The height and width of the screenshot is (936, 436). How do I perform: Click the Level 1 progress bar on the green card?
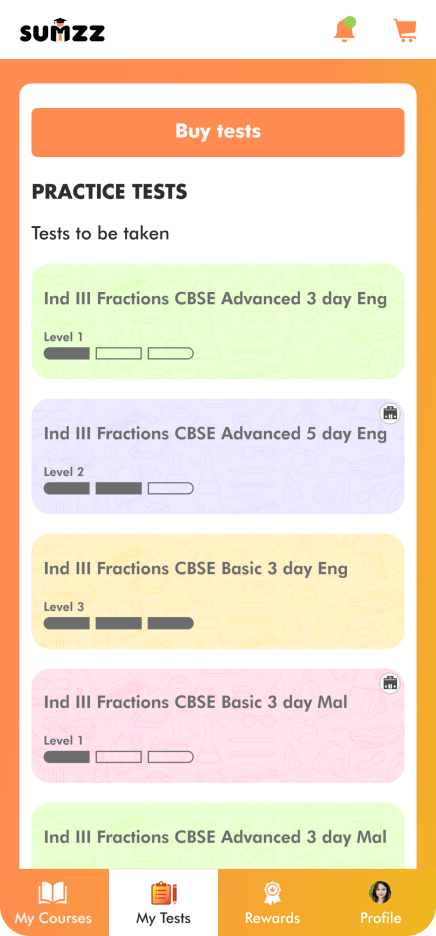(x=119, y=353)
